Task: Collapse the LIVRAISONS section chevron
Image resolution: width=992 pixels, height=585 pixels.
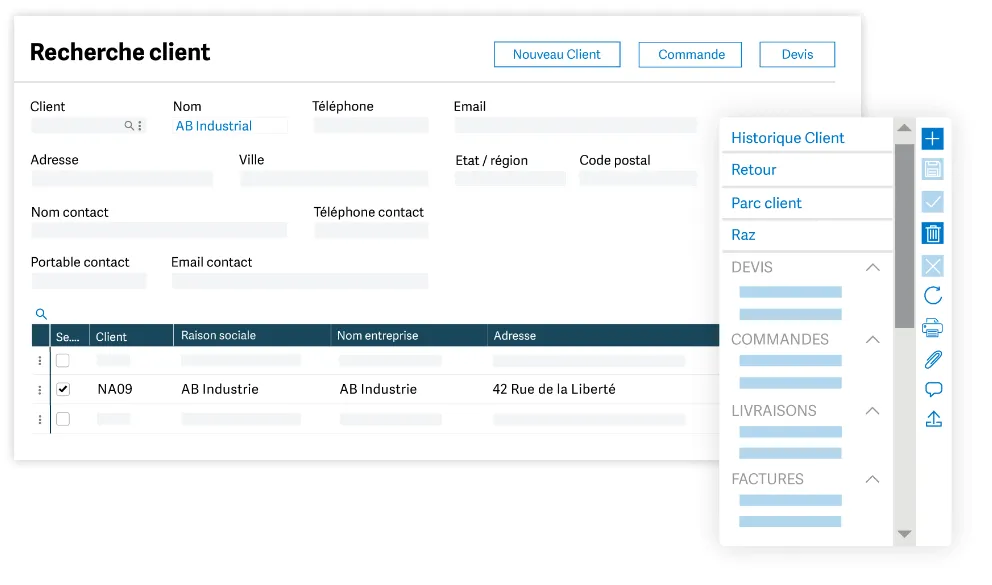Action: click(872, 411)
